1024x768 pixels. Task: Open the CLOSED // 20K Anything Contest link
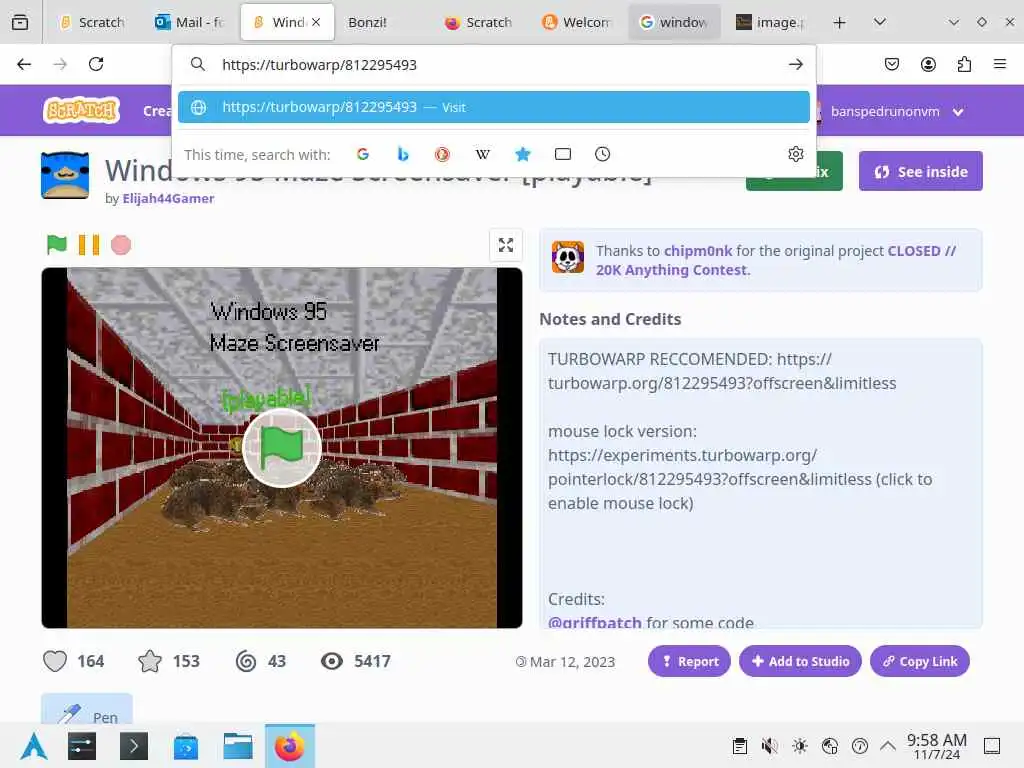point(776,261)
